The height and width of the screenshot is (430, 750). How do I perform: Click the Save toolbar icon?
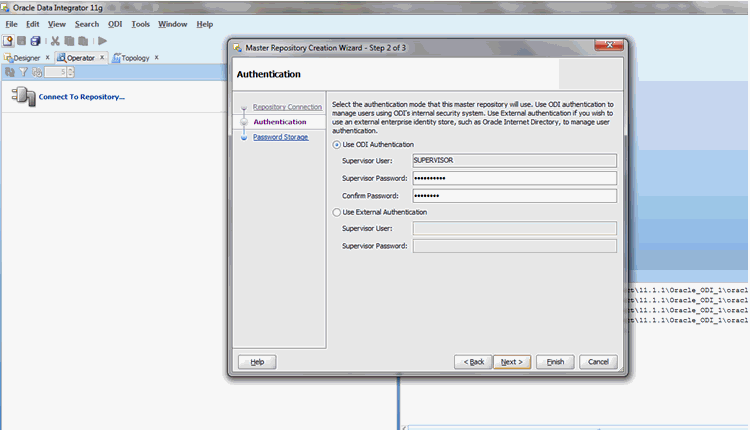tap(22, 41)
